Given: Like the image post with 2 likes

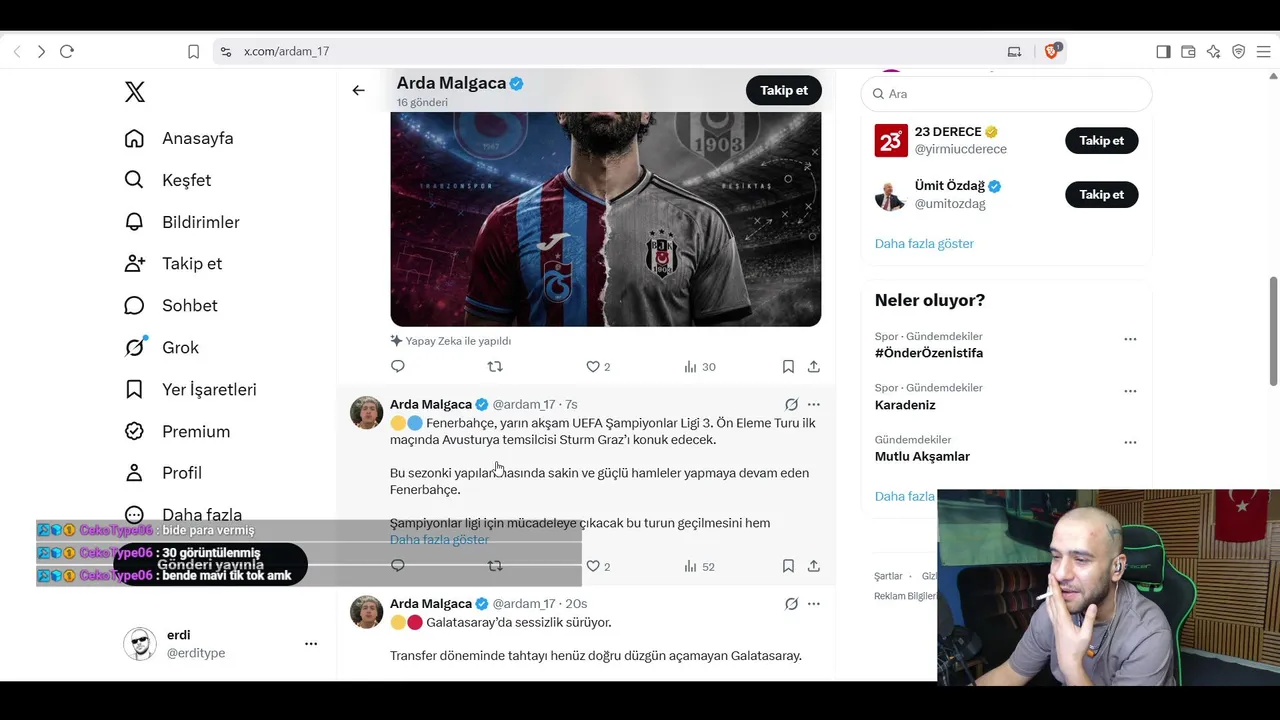Looking at the screenshot, I should [598, 367].
